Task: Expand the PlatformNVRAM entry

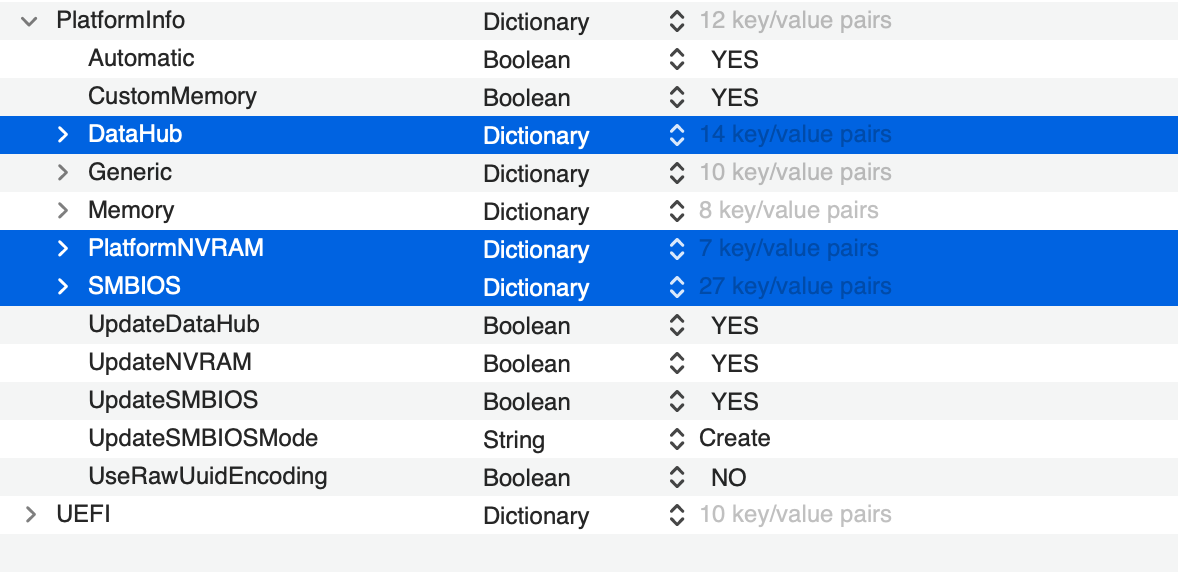Action: coord(65,249)
